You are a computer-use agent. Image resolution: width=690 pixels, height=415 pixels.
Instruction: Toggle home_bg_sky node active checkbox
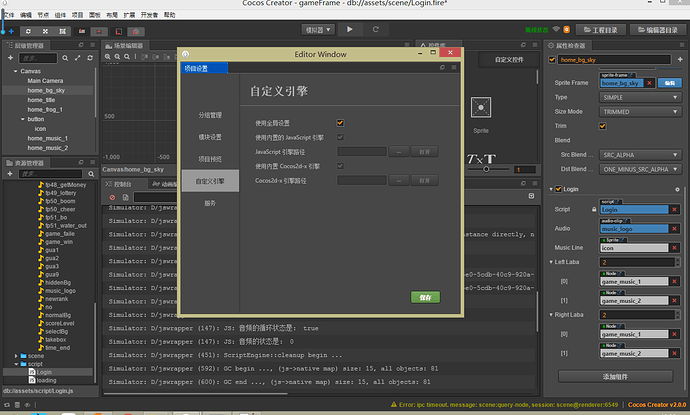coord(552,59)
